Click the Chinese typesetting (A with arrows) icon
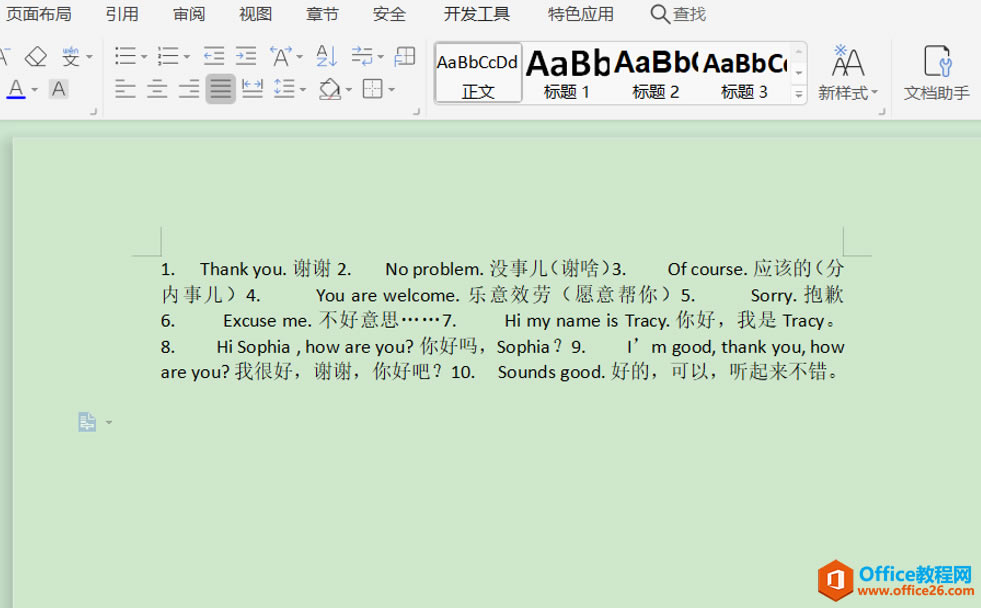Image resolution: width=981 pixels, height=608 pixels. pos(280,56)
